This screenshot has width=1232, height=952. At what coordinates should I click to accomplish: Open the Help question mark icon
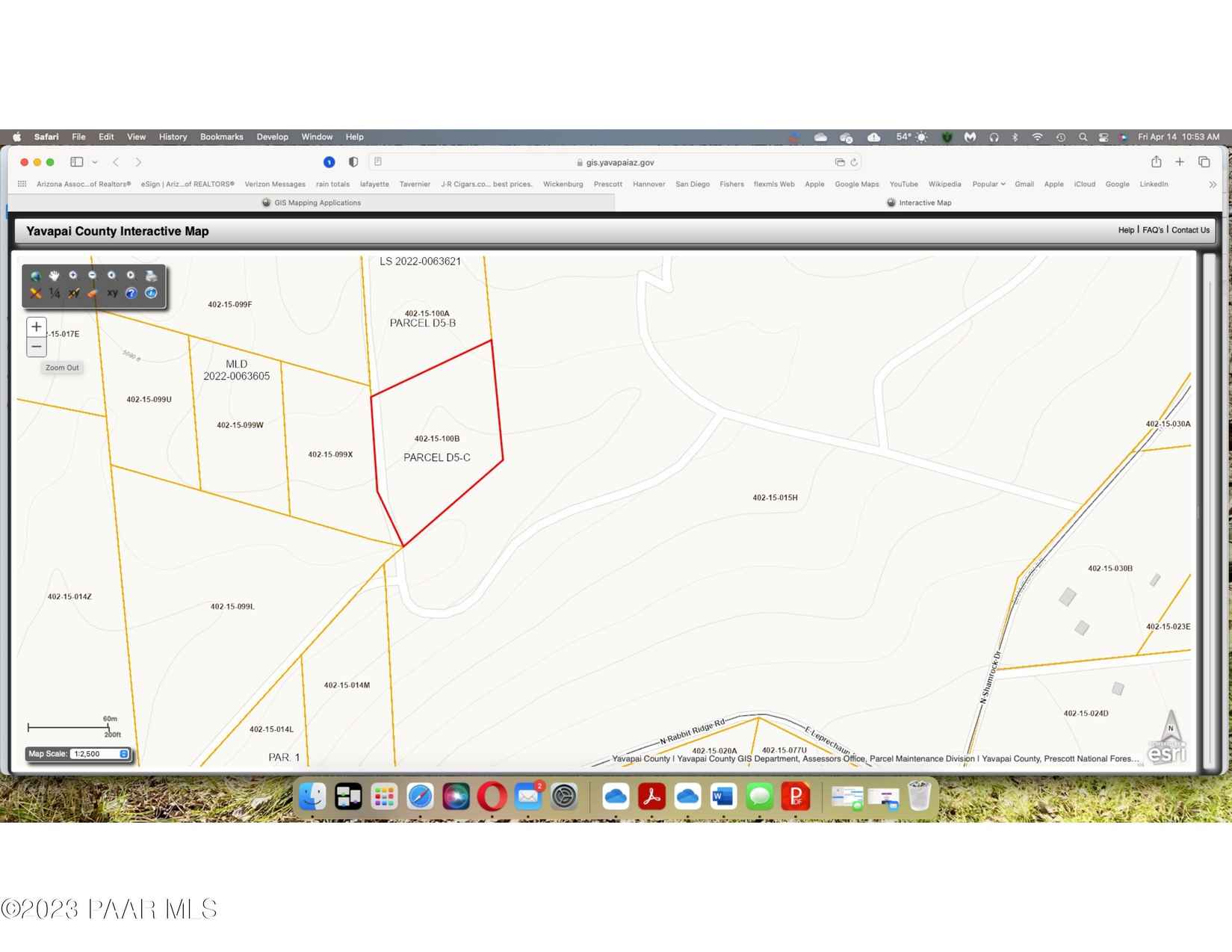point(131,293)
